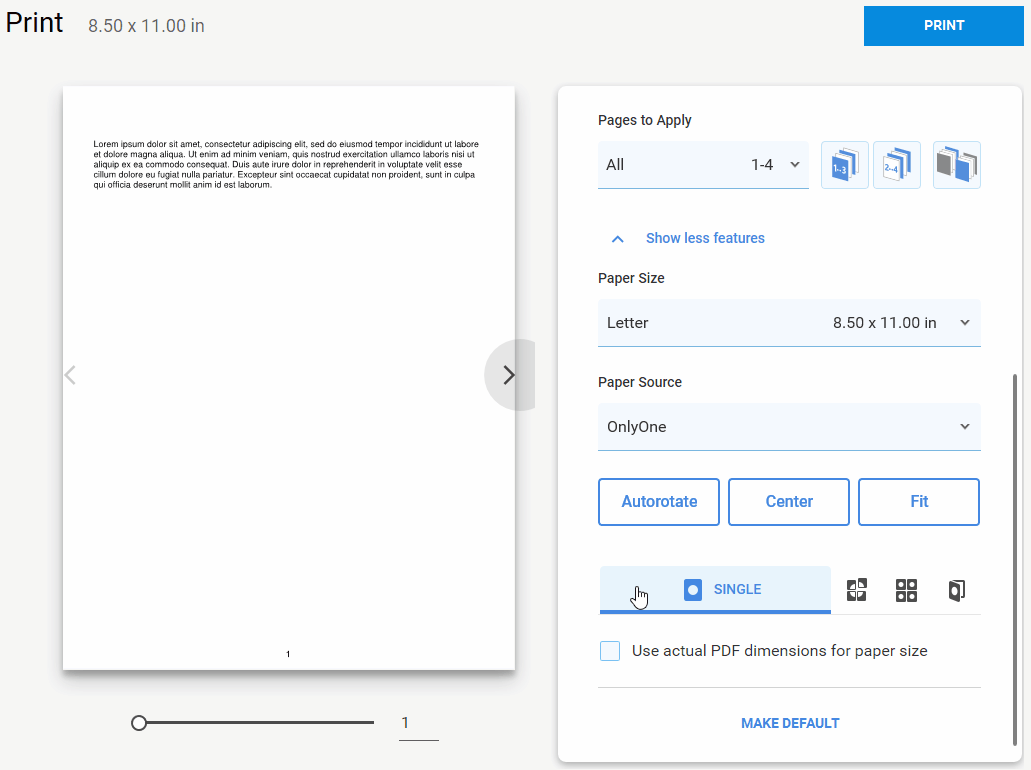Collapse with Show less features link

(705, 238)
